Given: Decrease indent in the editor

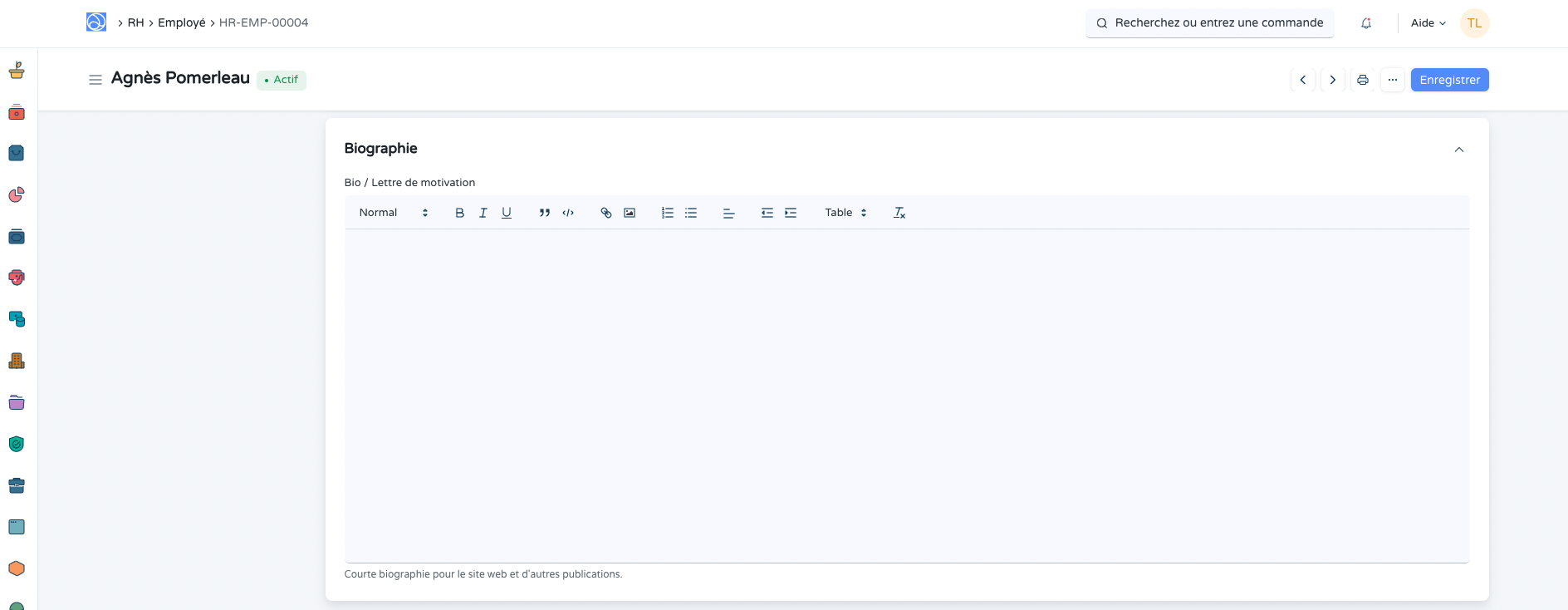Looking at the screenshot, I should tap(767, 213).
